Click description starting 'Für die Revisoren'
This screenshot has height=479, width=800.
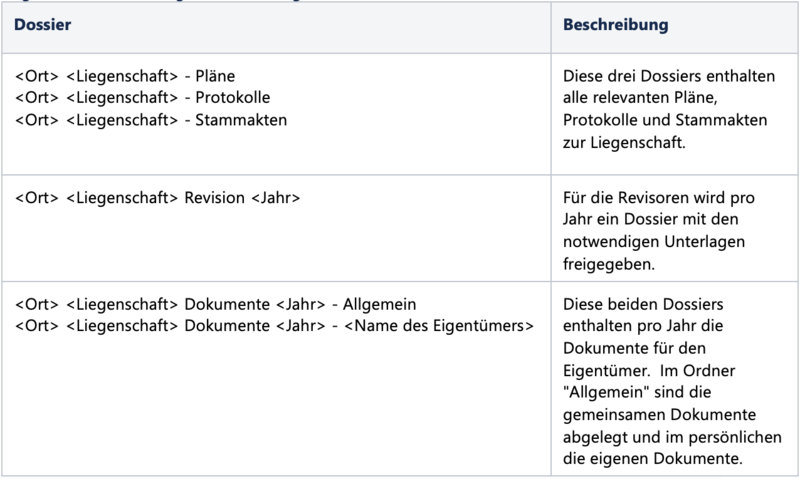click(x=659, y=231)
